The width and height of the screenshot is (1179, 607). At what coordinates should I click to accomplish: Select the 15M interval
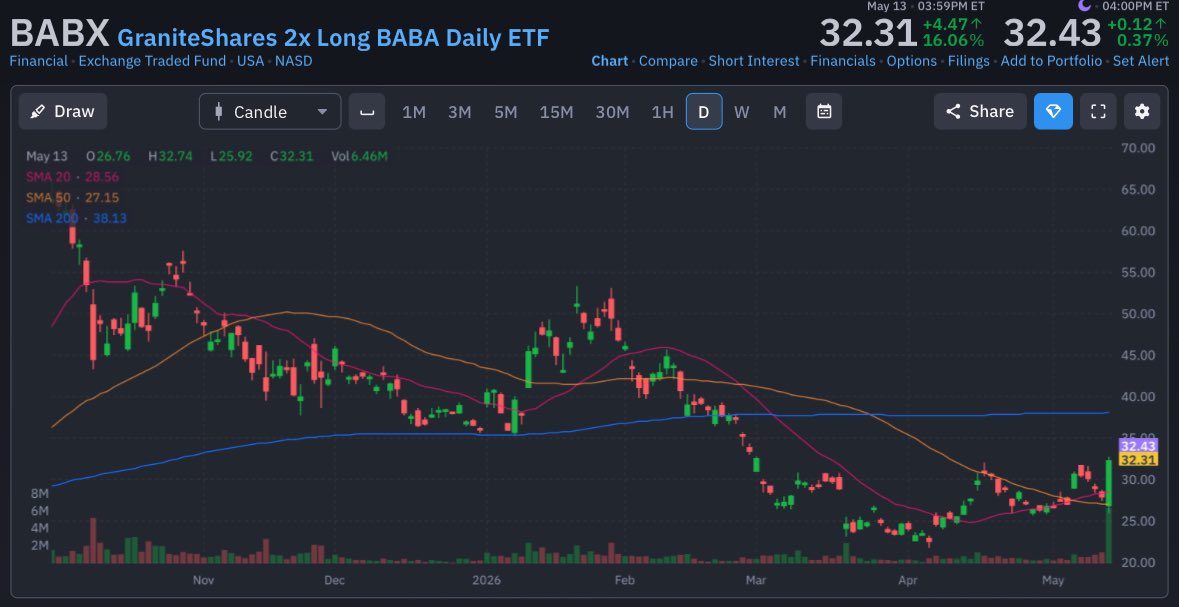(556, 112)
